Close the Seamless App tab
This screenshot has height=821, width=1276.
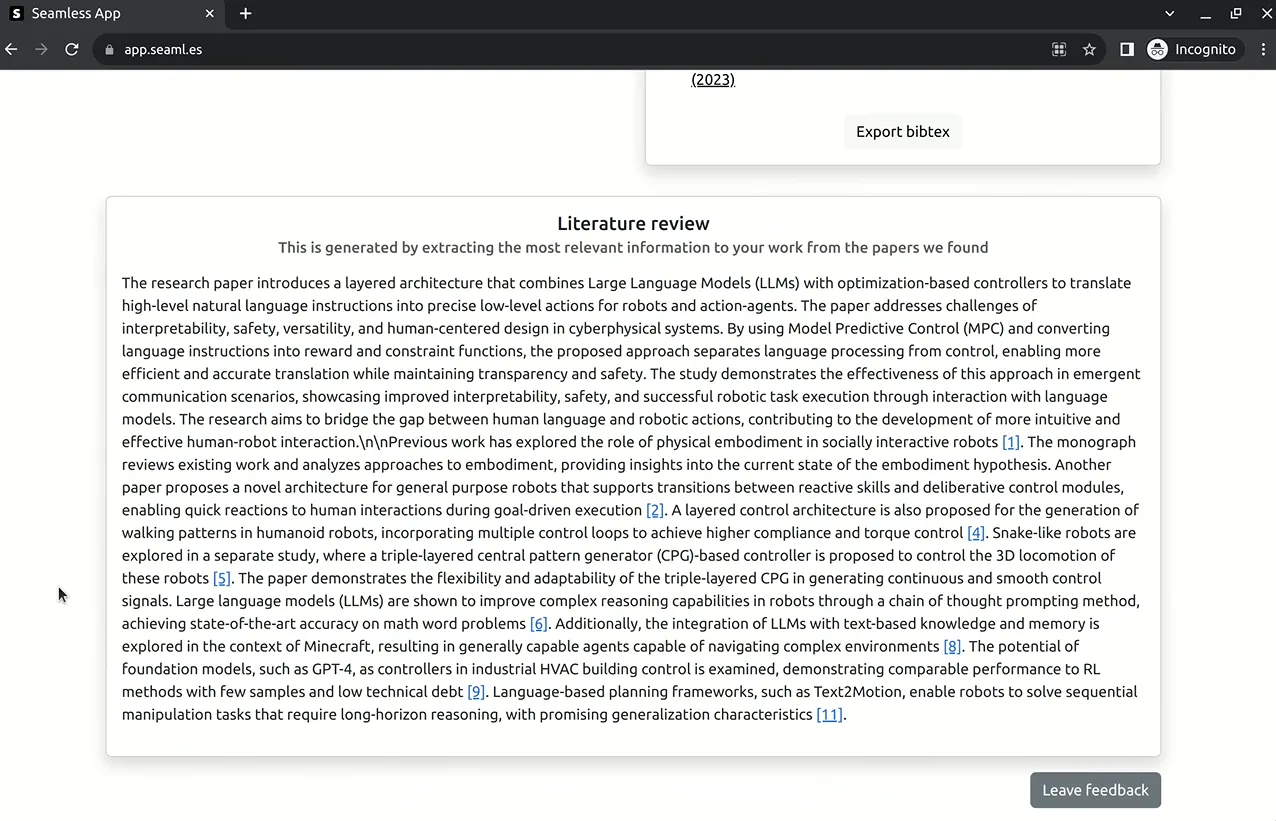coord(209,13)
